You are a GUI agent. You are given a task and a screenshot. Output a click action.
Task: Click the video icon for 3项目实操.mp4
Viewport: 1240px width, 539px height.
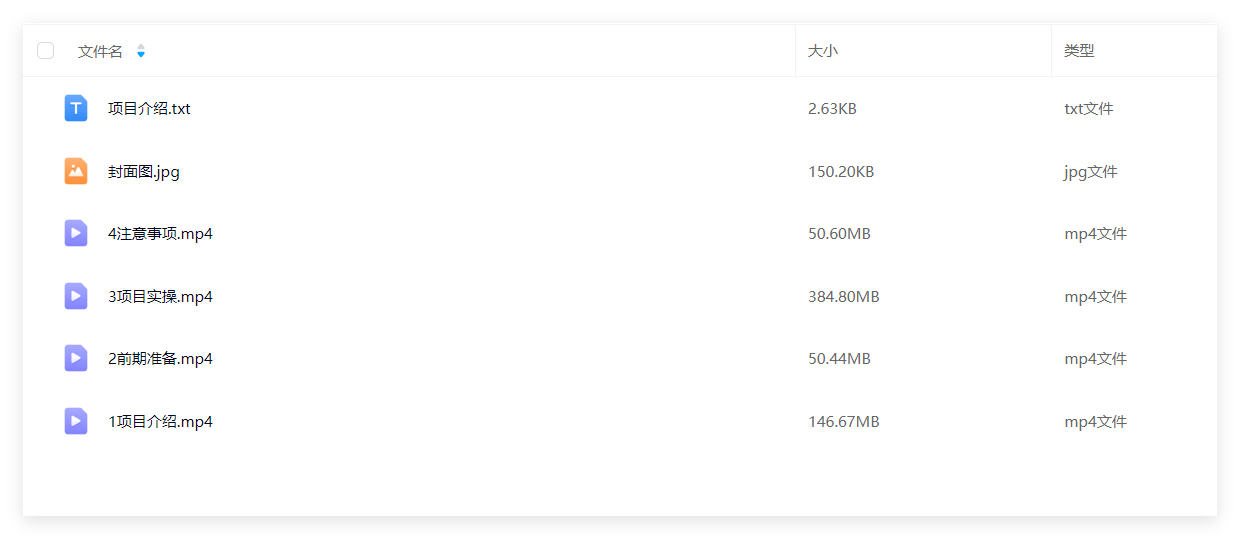click(76, 296)
